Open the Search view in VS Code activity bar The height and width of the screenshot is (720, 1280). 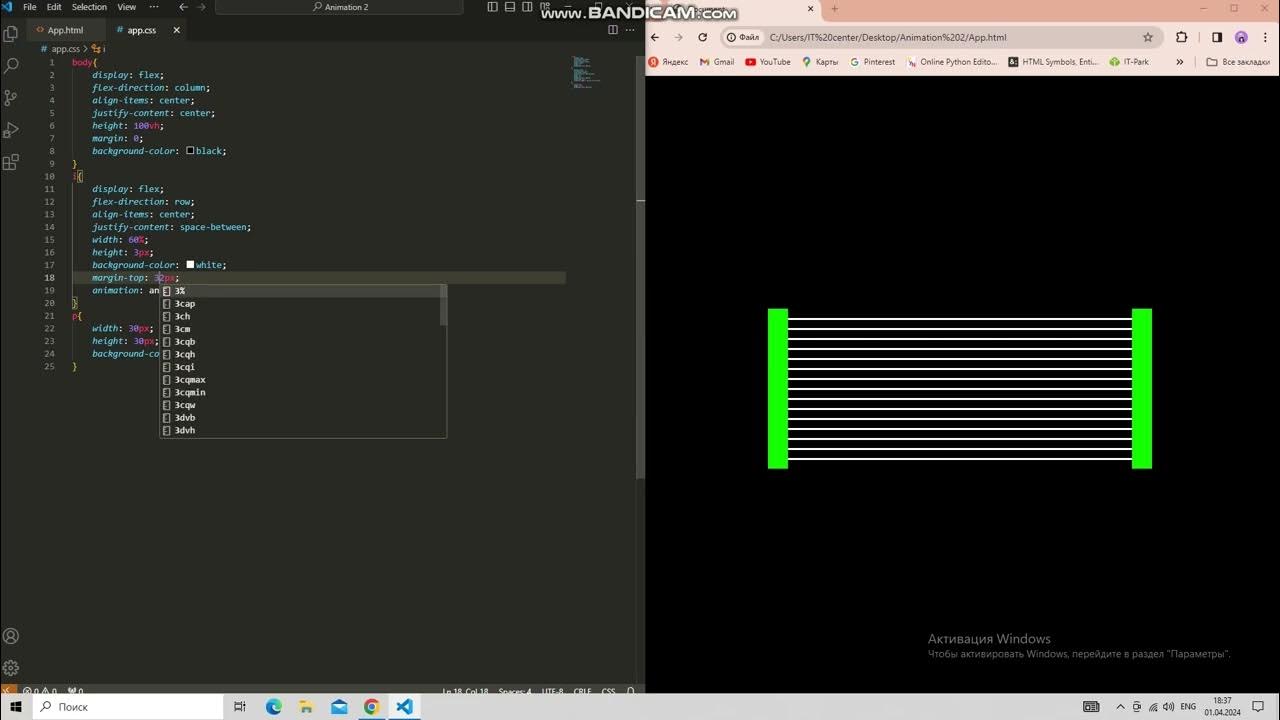(11, 65)
